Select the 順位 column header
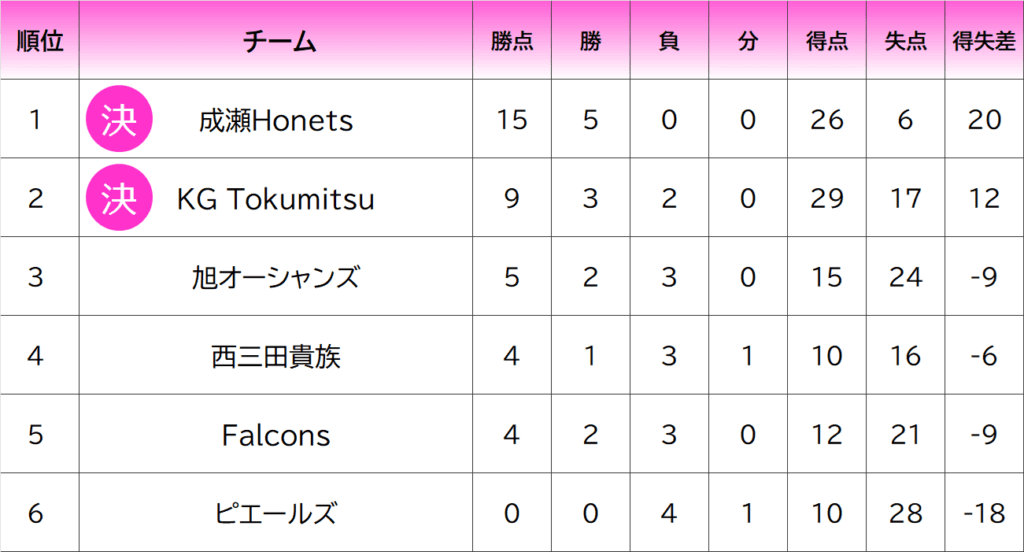1024x552 pixels. click(x=40, y=41)
